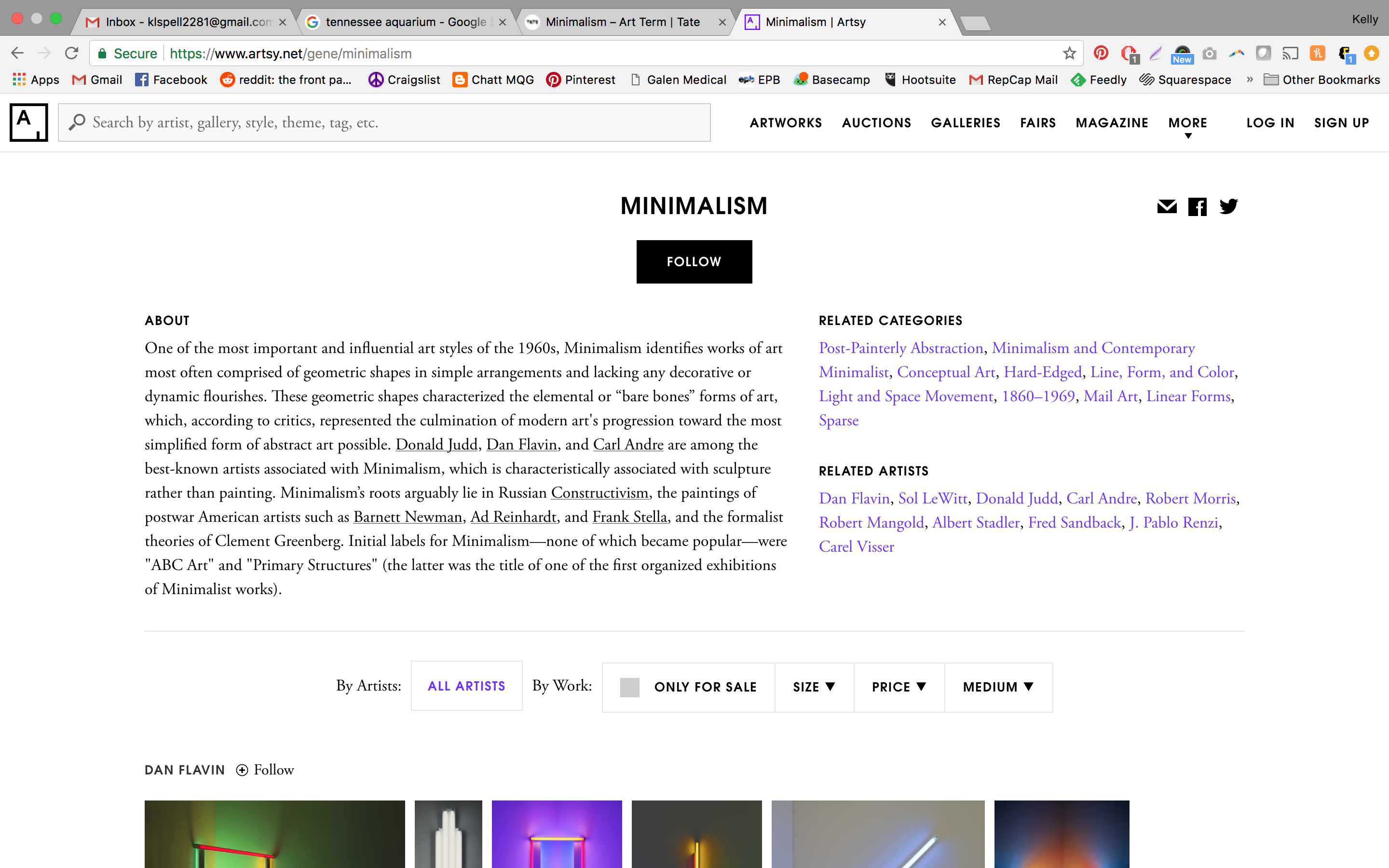The image size is (1389, 868).
Task: Focus the Artsy search field
Action: pyautogui.click(x=390, y=122)
